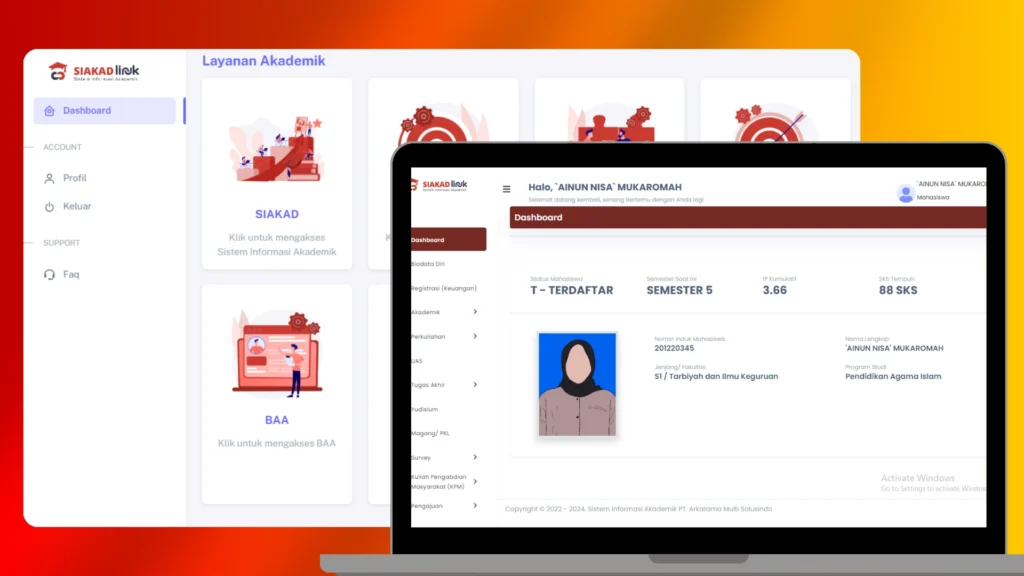Image resolution: width=1024 pixels, height=576 pixels.
Task: Click the copyright footer text on laptop
Action: click(x=639, y=509)
